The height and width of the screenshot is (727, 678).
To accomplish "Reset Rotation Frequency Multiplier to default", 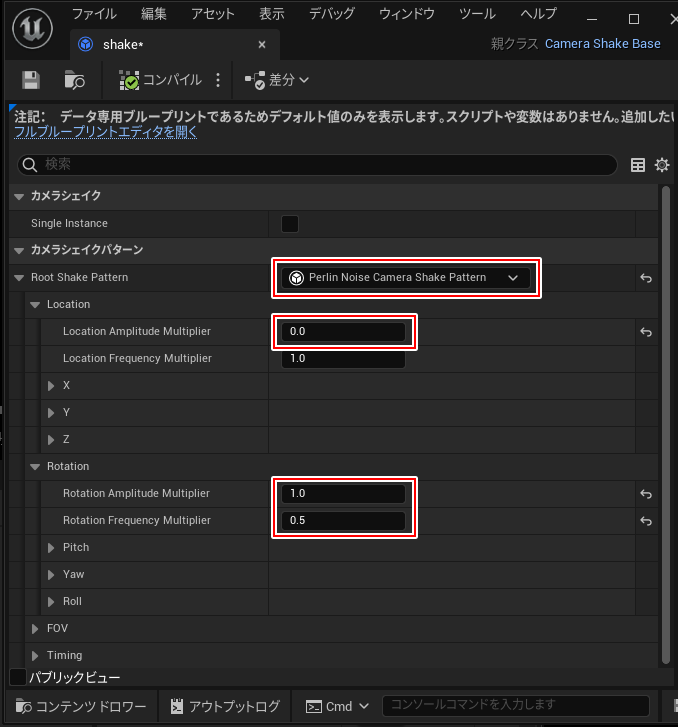I will [646, 521].
